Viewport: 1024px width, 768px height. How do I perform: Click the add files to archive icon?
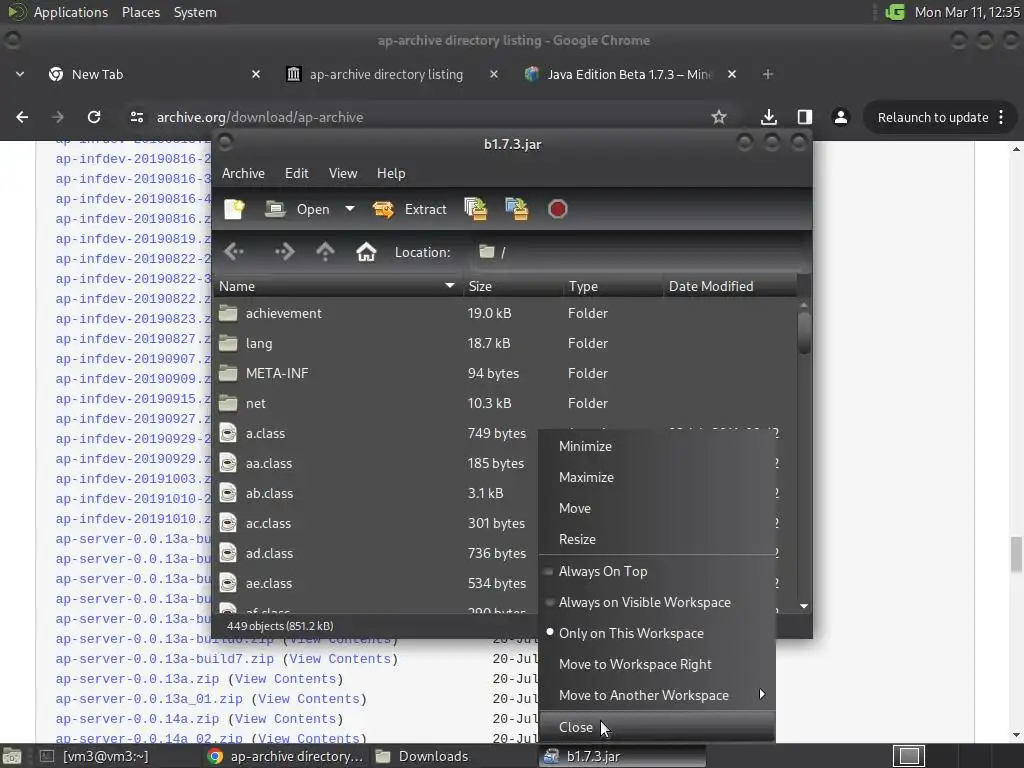[475, 209]
